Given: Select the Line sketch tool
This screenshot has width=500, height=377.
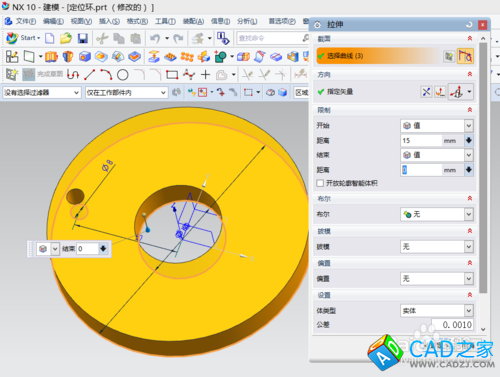Looking at the screenshot, I should coord(89,75).
